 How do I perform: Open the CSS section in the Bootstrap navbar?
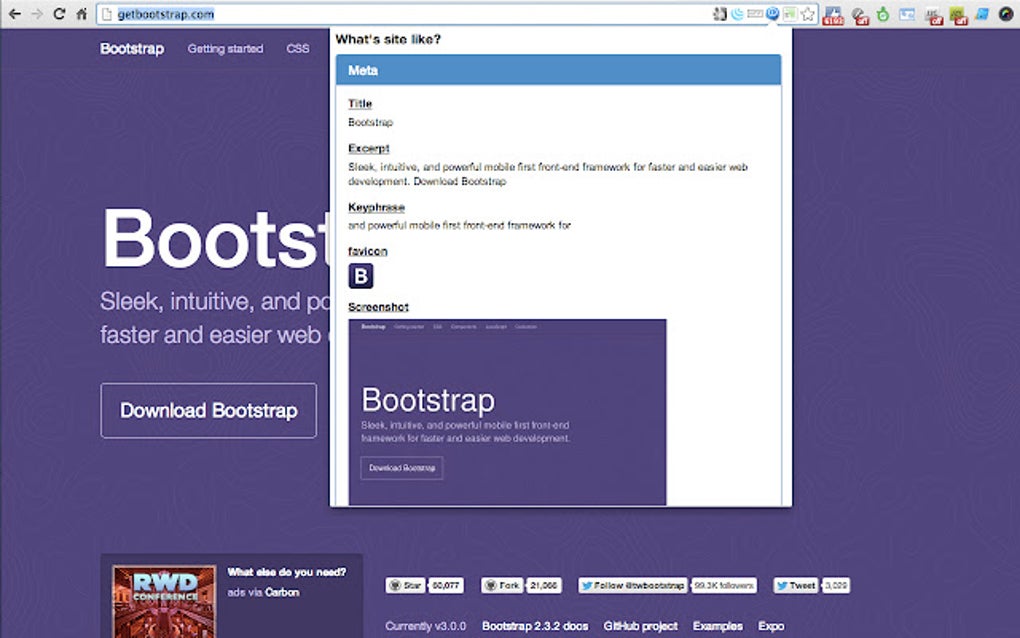click(x=297, y=48)
